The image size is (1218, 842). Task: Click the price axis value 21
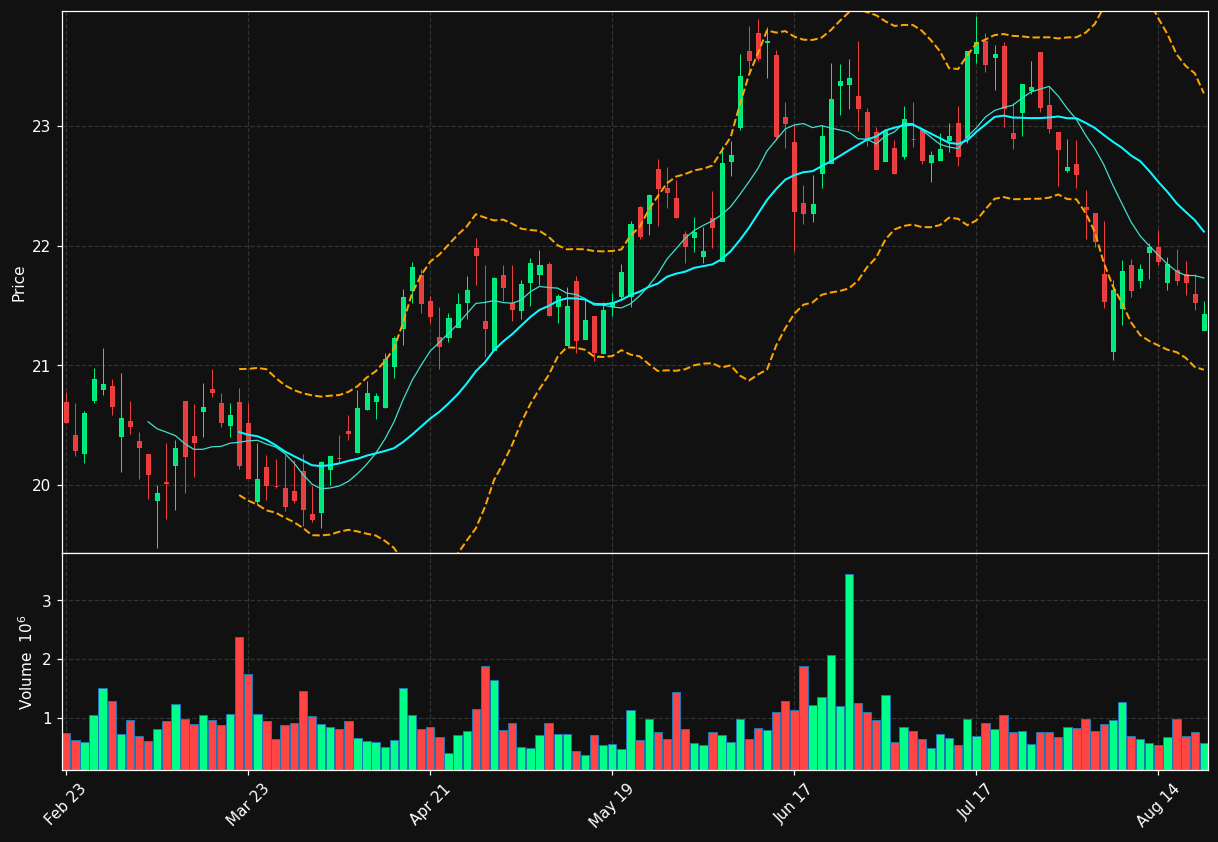(43, 366)
